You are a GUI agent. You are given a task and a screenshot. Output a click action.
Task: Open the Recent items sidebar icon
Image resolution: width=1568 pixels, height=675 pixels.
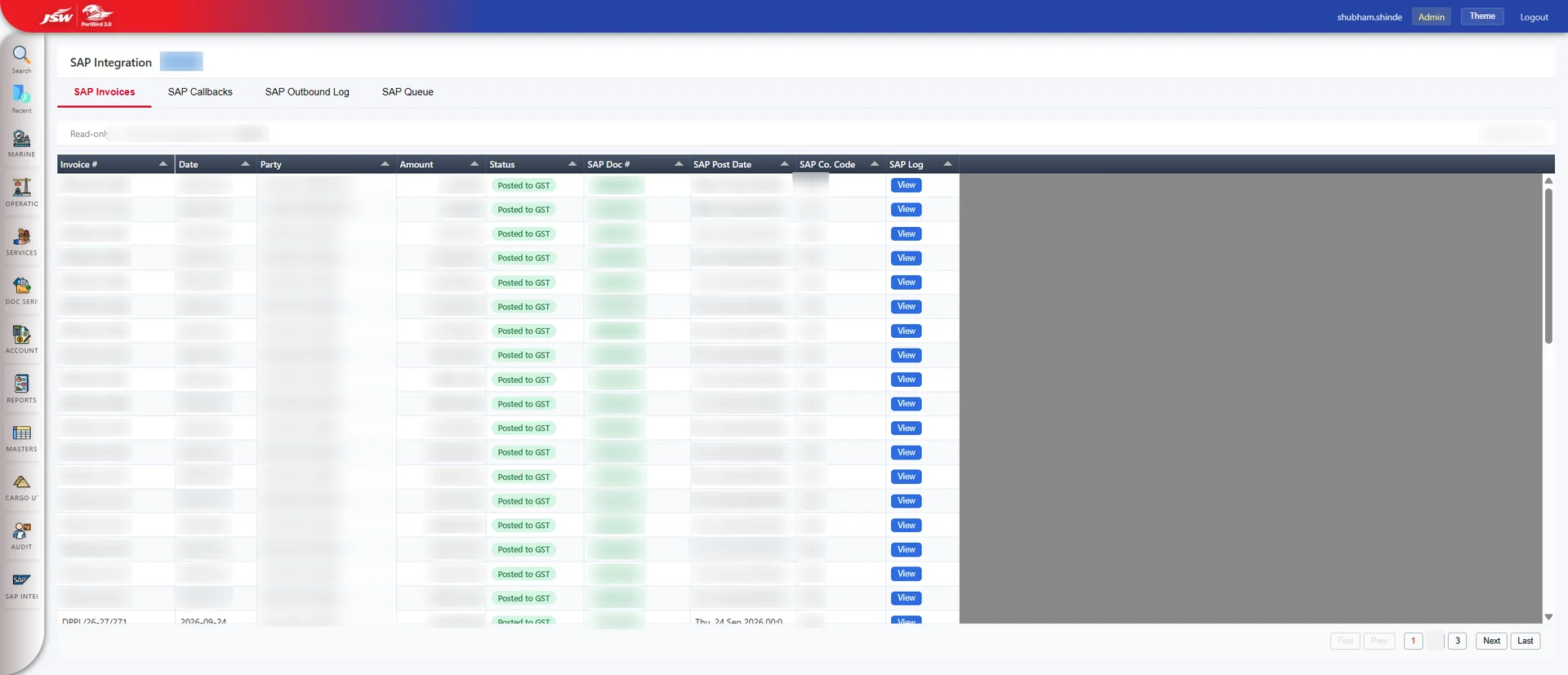[21, 95]
